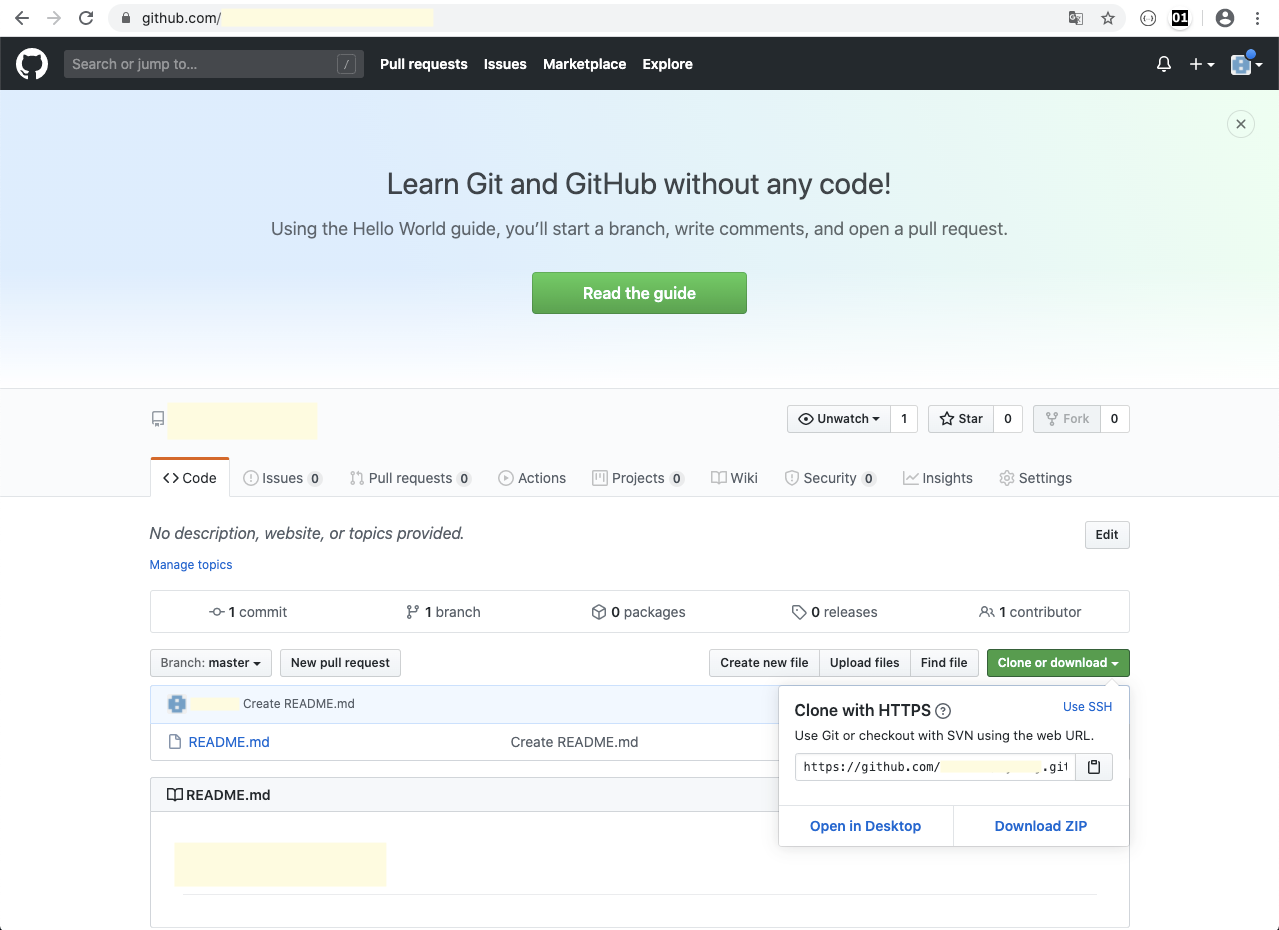Open the user avatar menu
1279x930 pixels.
coord(1246,64)
